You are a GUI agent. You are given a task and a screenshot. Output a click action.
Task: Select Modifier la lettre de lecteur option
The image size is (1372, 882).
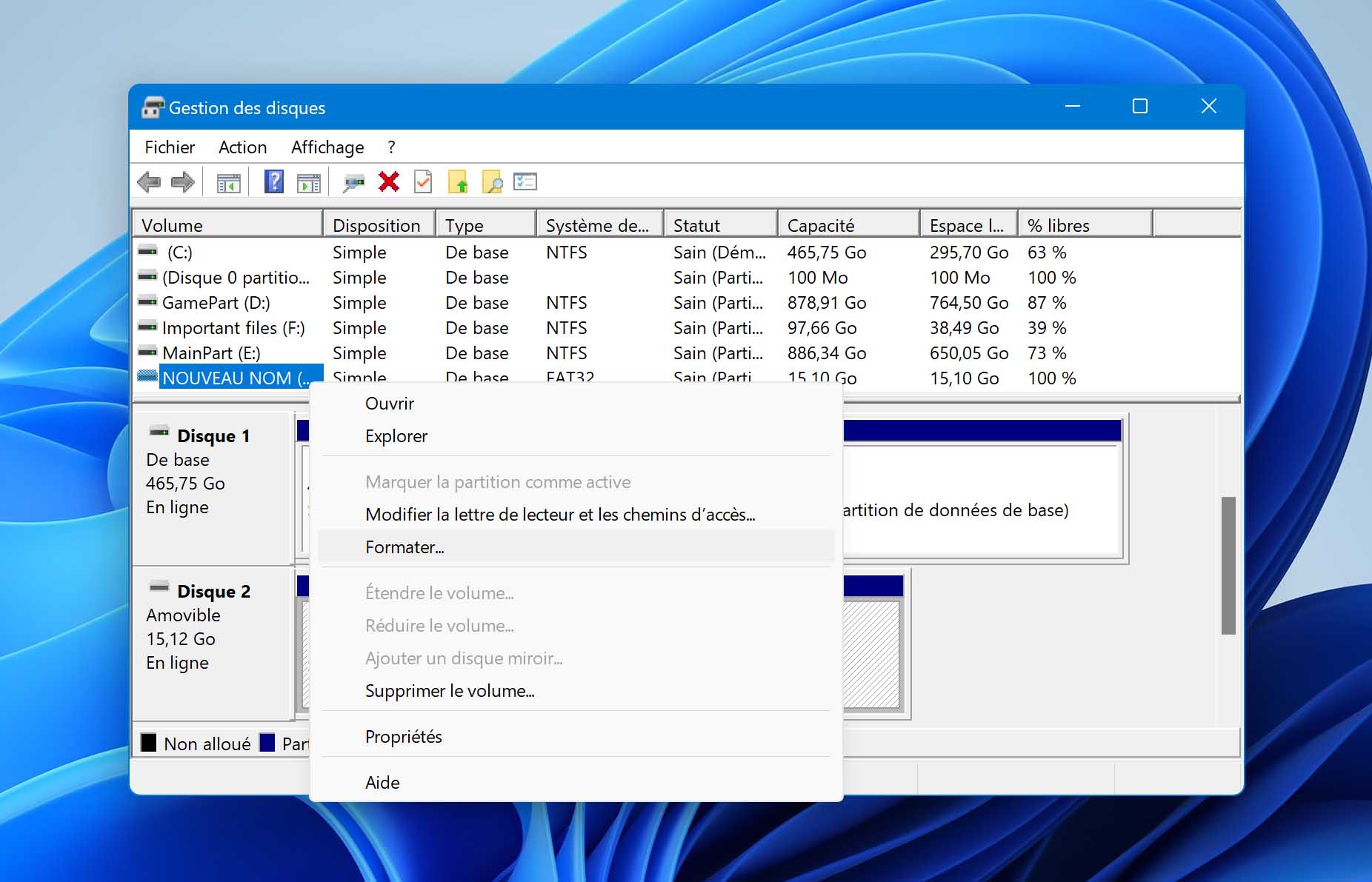[576, 515]
